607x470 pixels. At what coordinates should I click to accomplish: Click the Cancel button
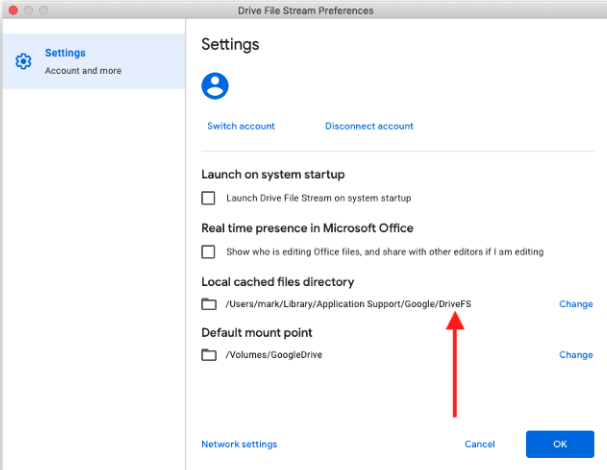click(480, 444)
